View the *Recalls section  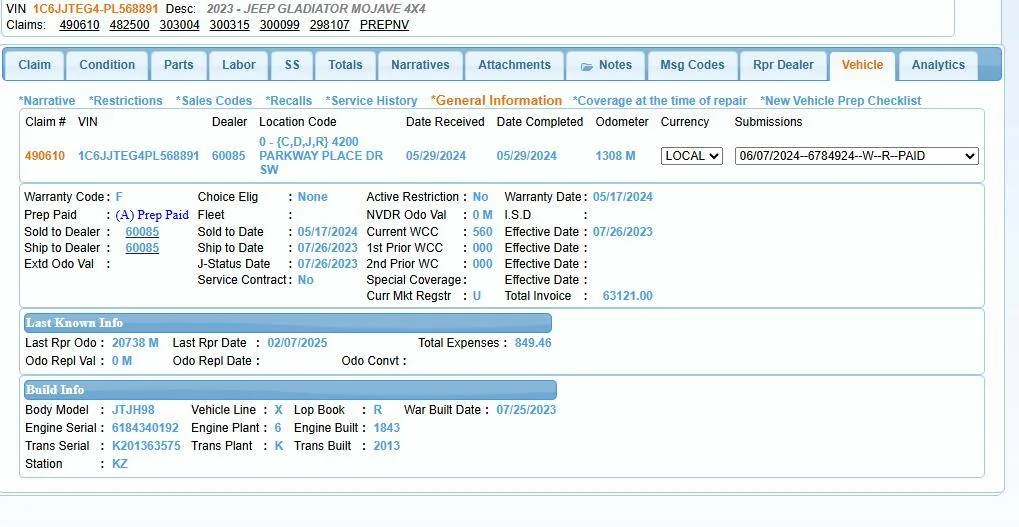(x=289, y=101)
